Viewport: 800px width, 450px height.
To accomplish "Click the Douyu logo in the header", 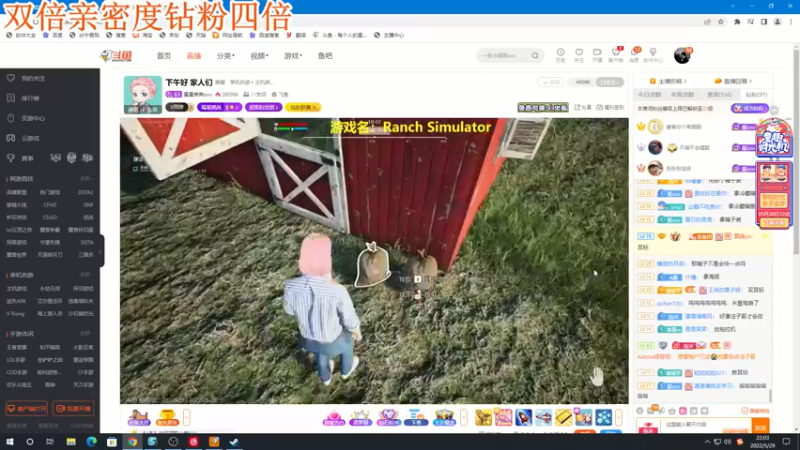I will tap(116, 56).
